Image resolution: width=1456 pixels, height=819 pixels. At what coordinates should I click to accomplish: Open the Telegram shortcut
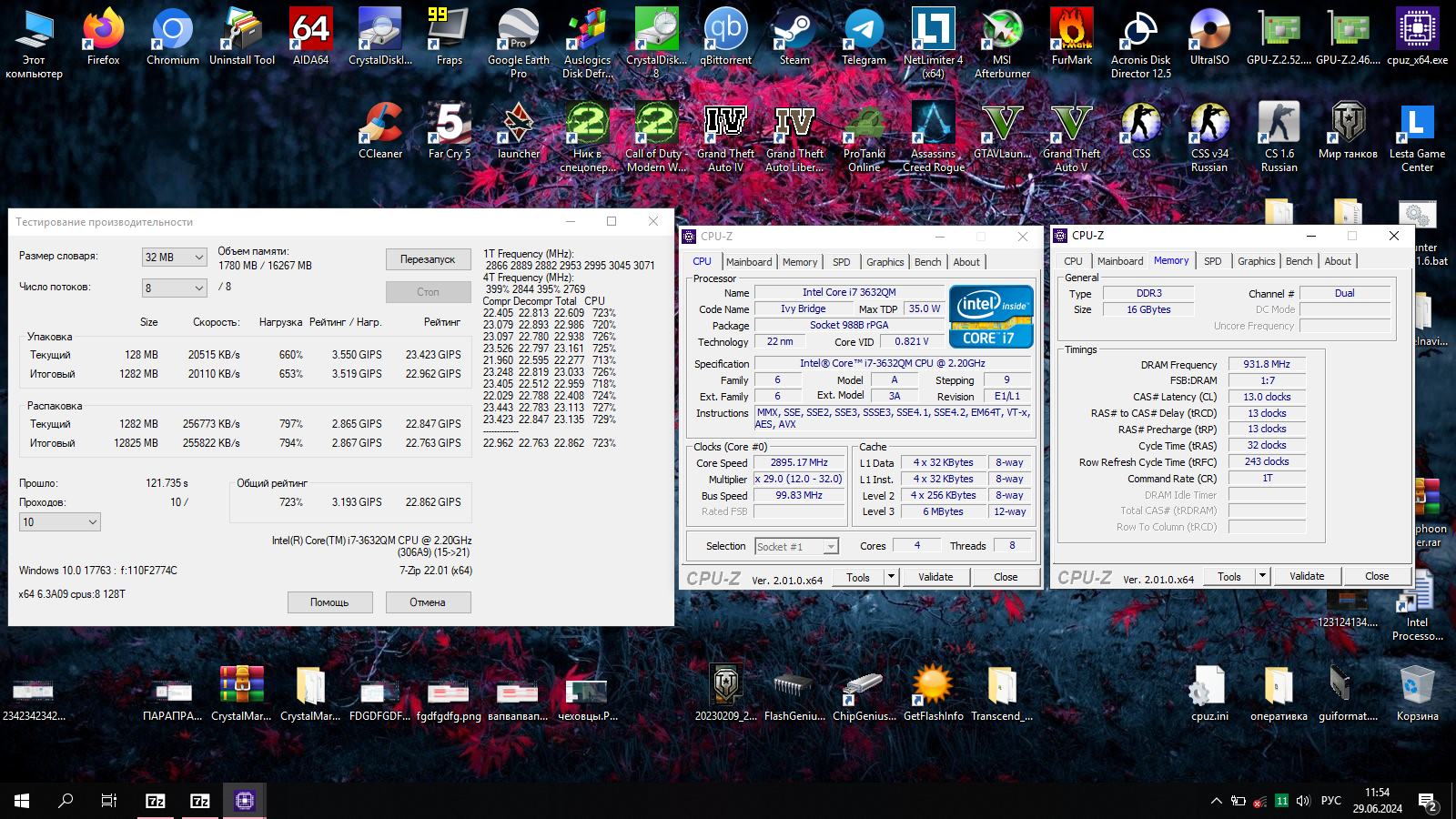pyautogui.click(x=864, y=36)
